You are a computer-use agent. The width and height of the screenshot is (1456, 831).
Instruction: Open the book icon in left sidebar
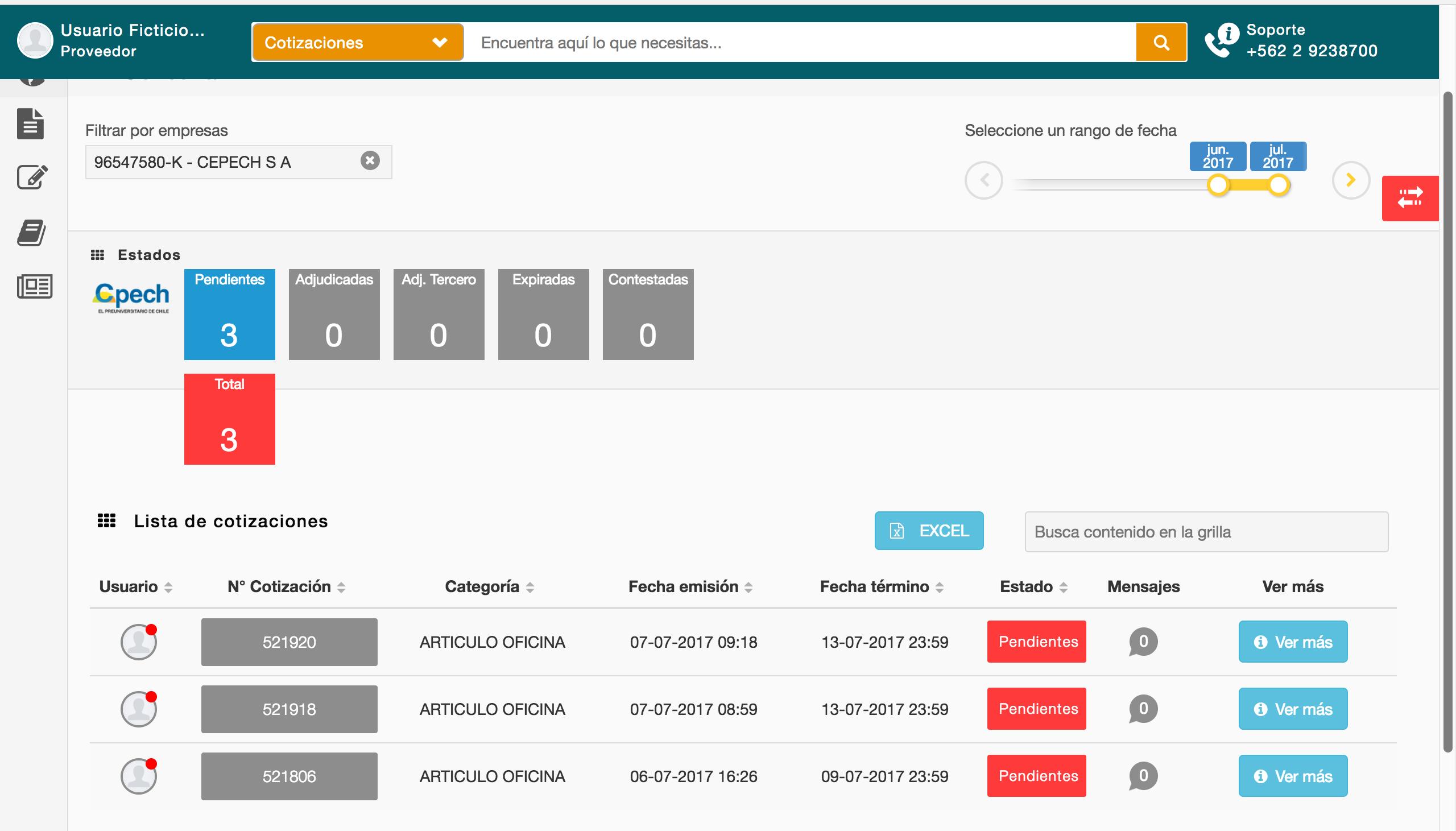[x=31, y=233]
